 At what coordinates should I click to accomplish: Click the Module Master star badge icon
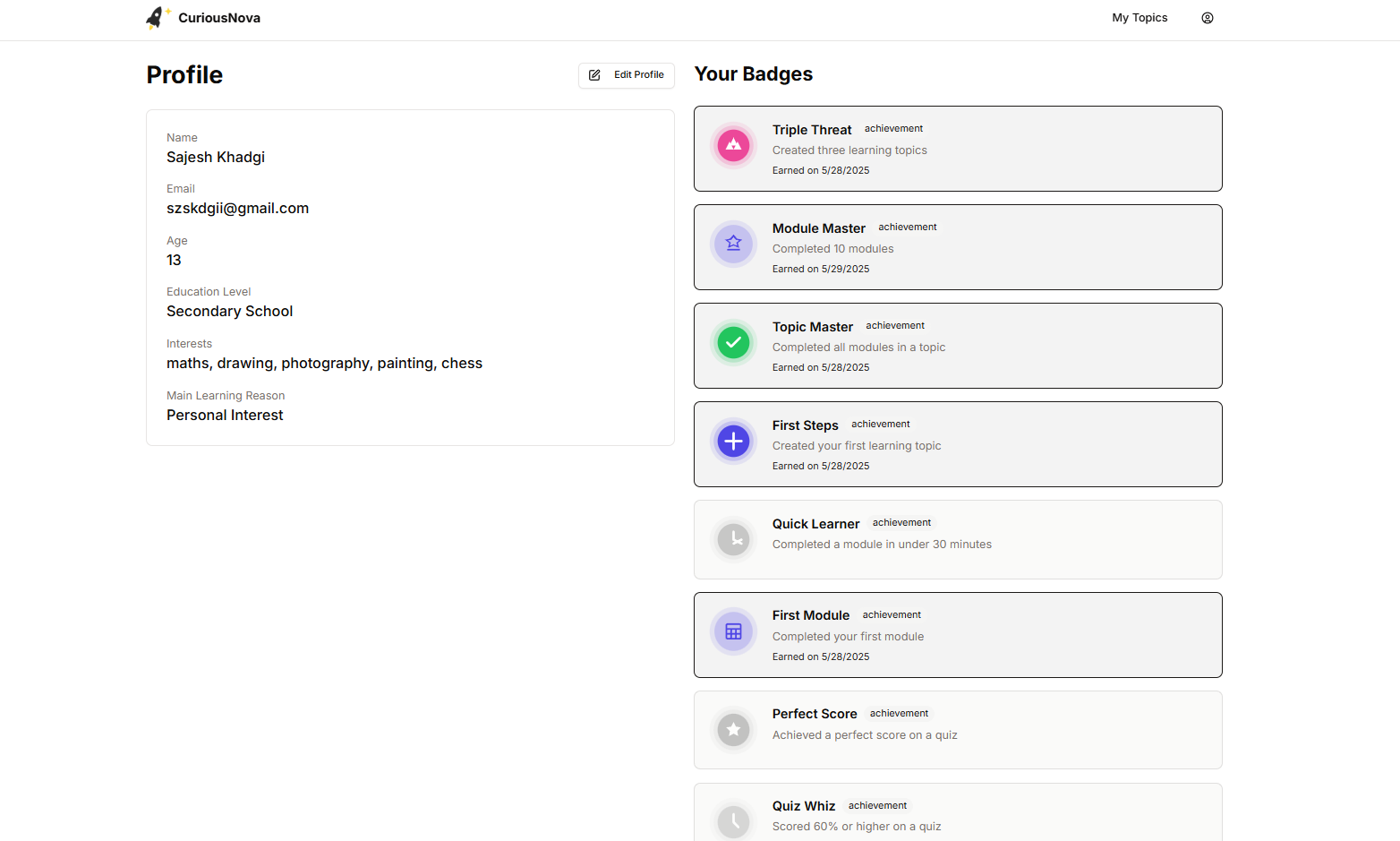click(733, 244)
